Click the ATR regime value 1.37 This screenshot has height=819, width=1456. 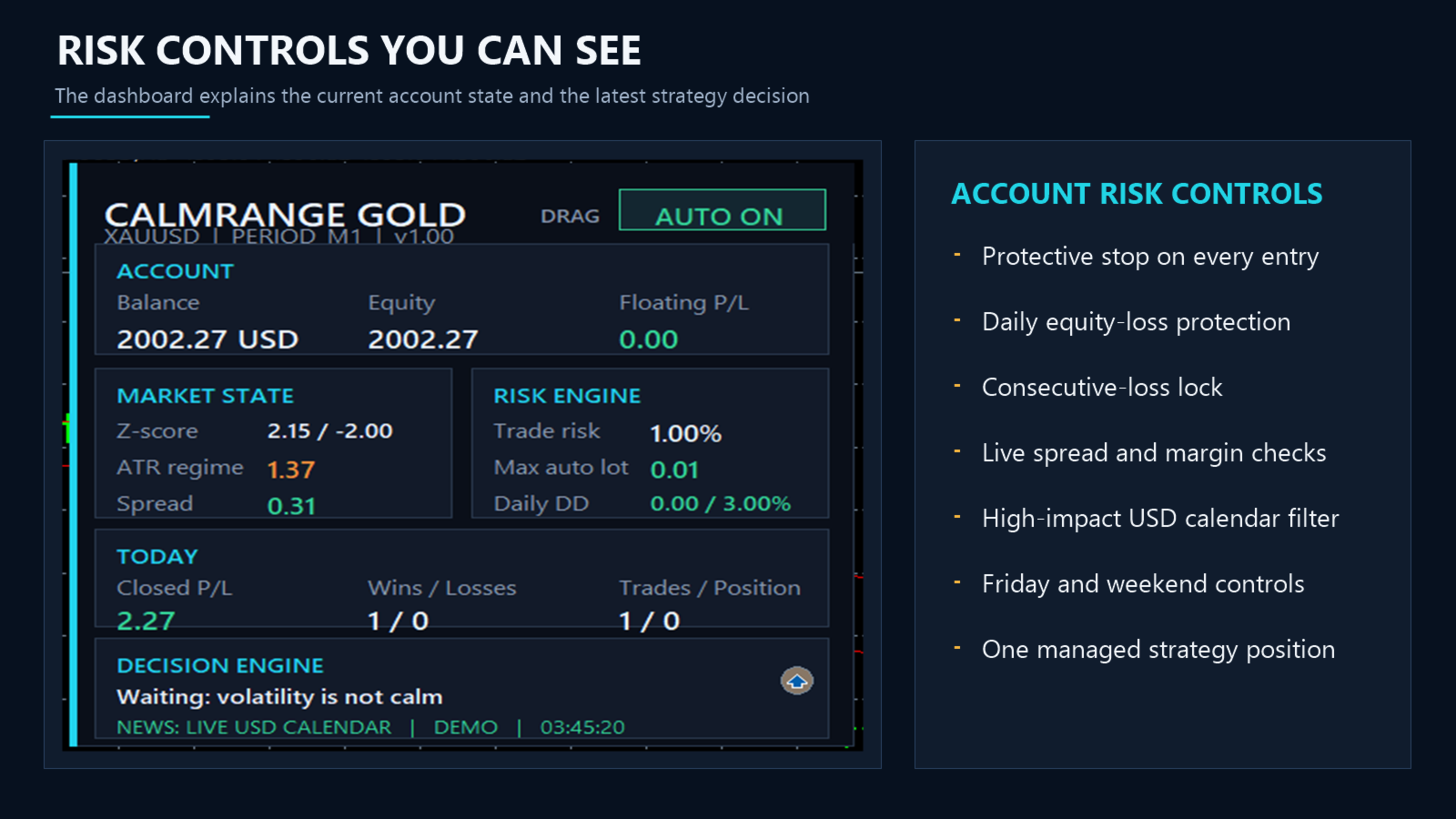[291, 470]
